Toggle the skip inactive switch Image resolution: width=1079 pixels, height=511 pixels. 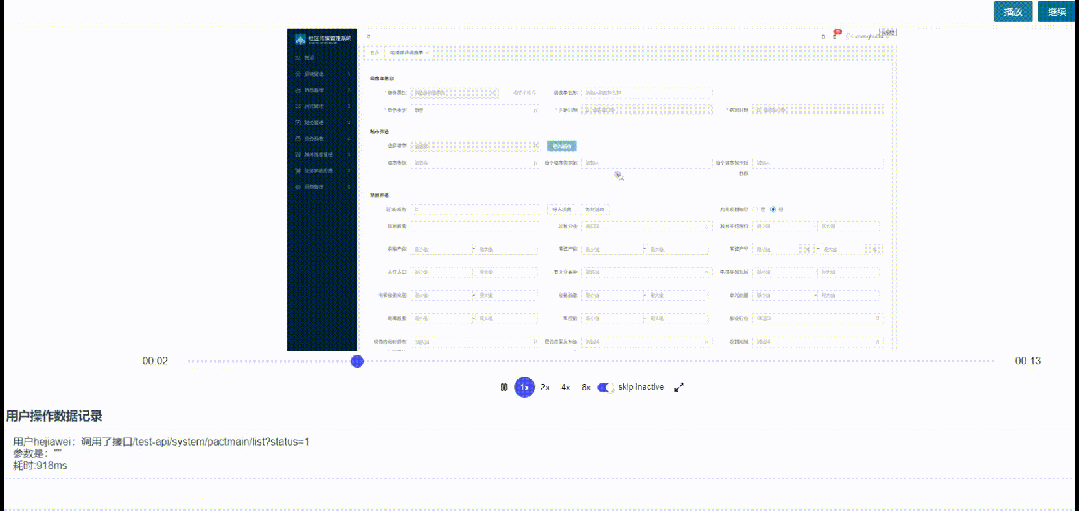[x=606, y=388]
